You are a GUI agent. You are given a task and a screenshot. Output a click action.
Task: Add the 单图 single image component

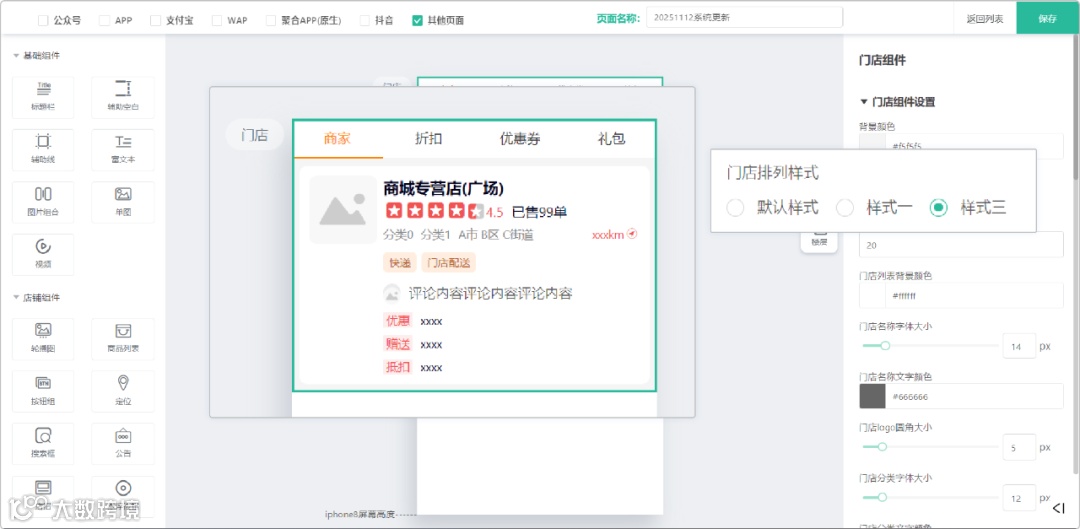click(123, 202)
